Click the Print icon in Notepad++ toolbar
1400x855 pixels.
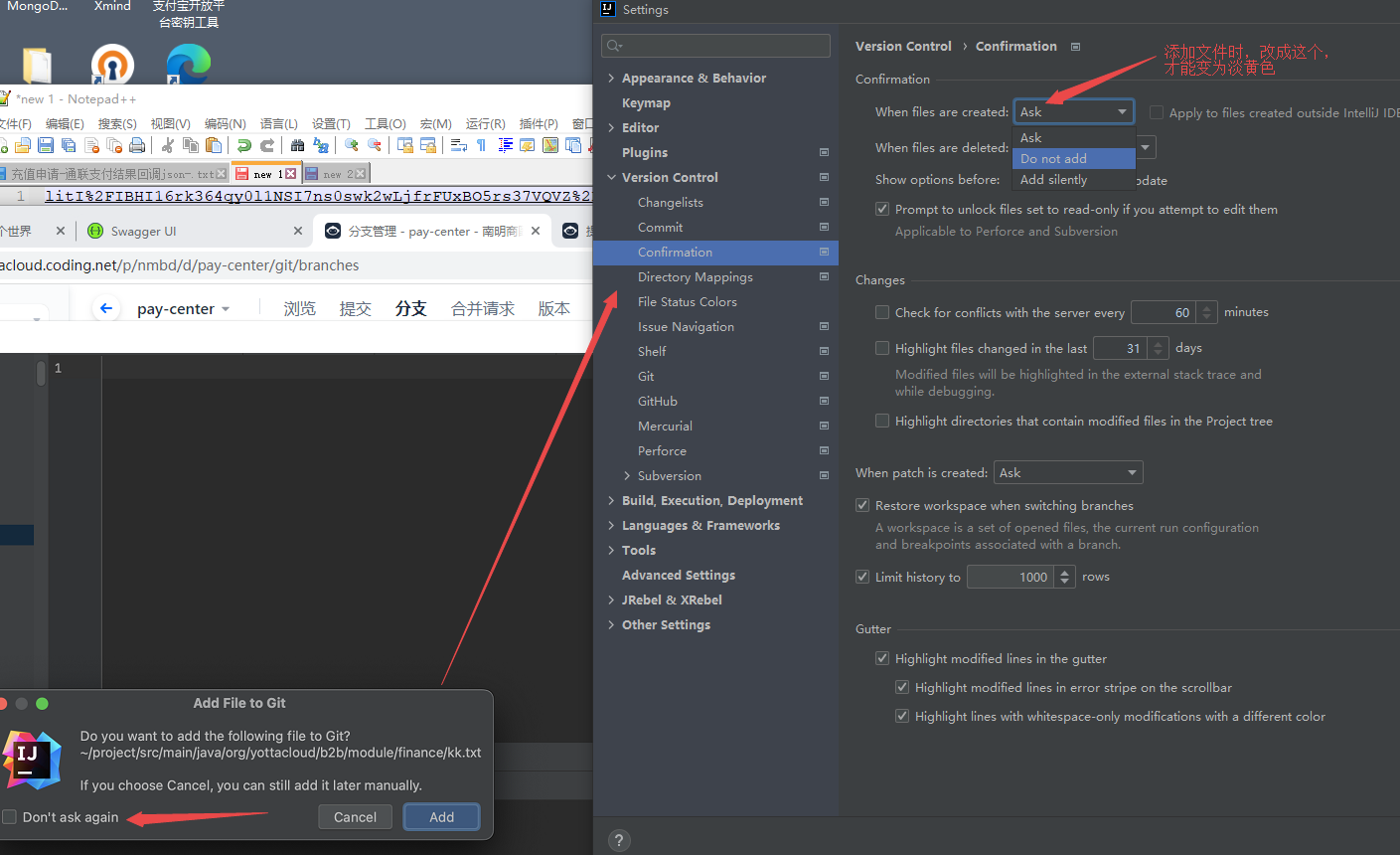(137, 146)
